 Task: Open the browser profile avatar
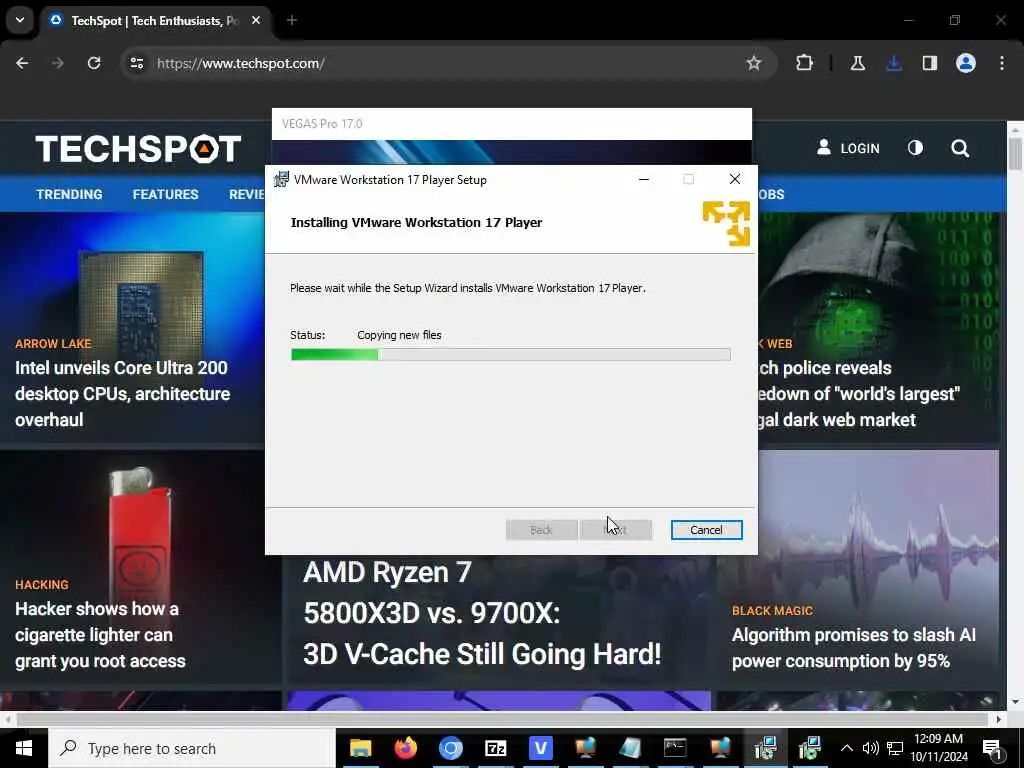pyautogui.click(x=966, y=63)
